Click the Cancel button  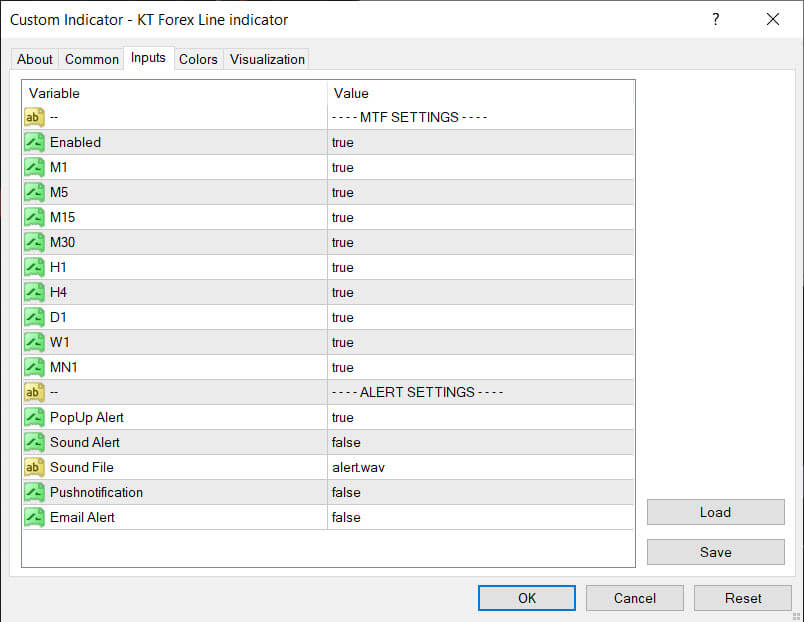(x=635, y=598)
